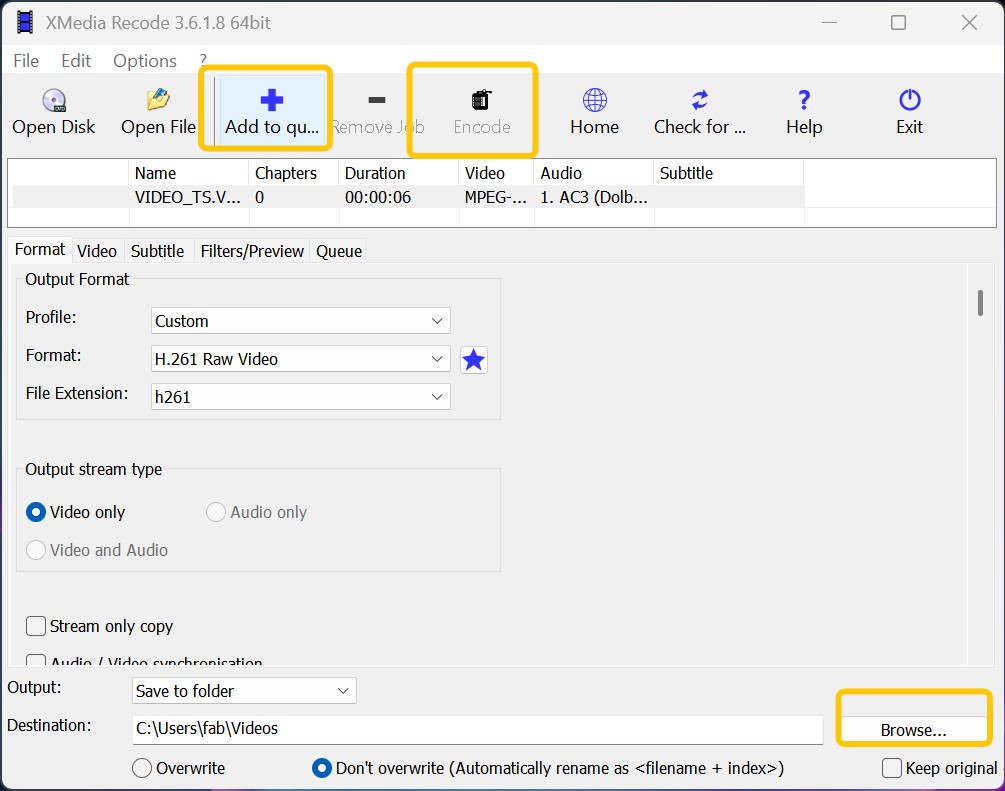Open a media file via Open File
This screenshot has width=1005, height=791.
point(156,110)
